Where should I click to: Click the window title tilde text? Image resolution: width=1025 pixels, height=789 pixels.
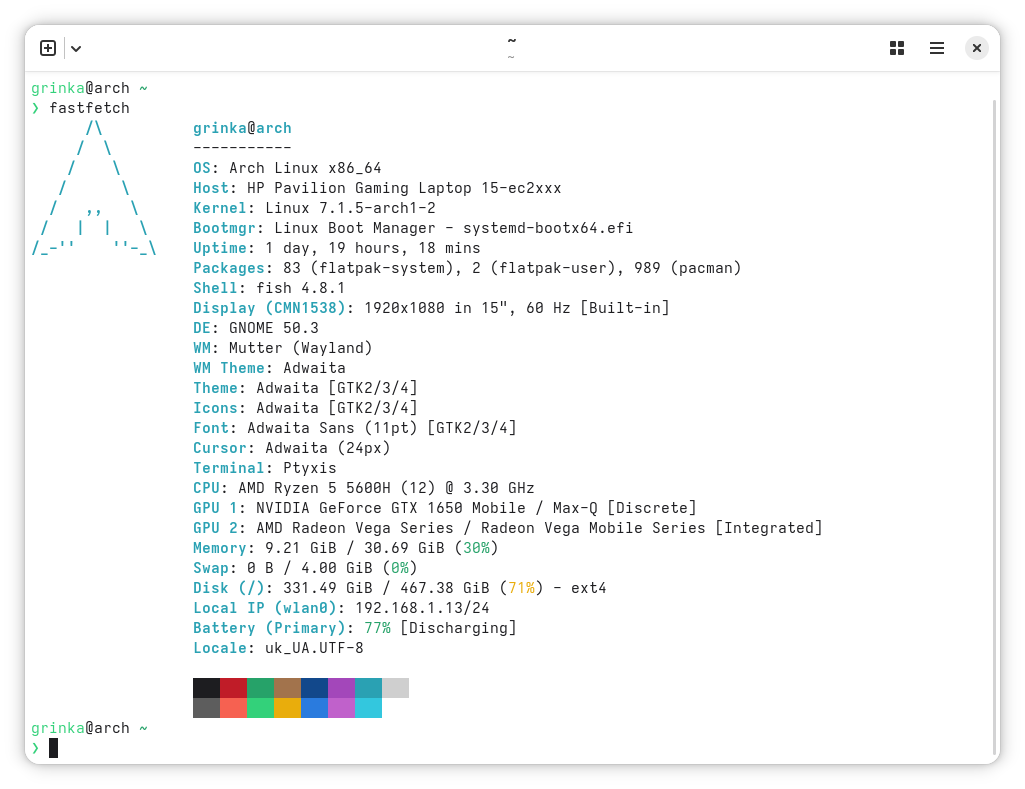click(x=512, y=41)
